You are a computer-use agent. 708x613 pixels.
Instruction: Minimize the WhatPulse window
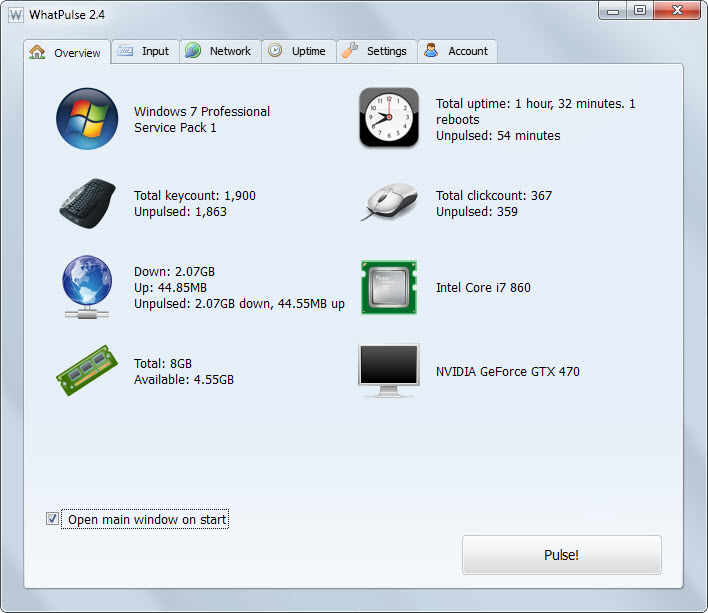coord(613,10)
